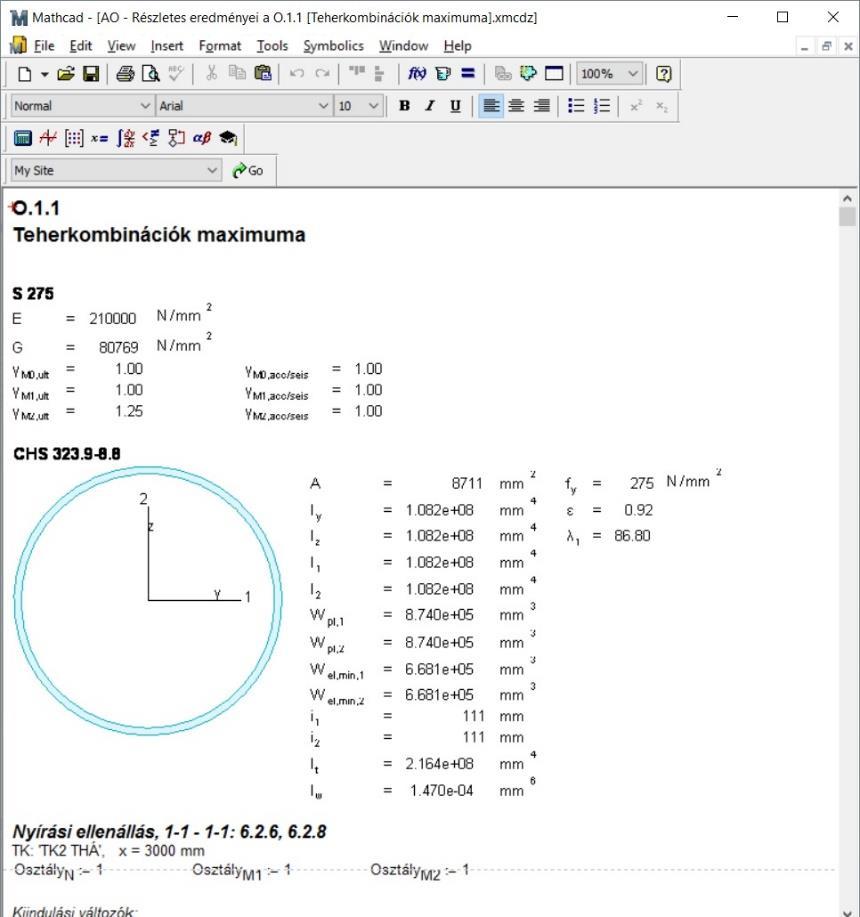860x917 pixels.
Task: Toggle bulleted list
Action: pyautogui.click(x=576, y=106)
